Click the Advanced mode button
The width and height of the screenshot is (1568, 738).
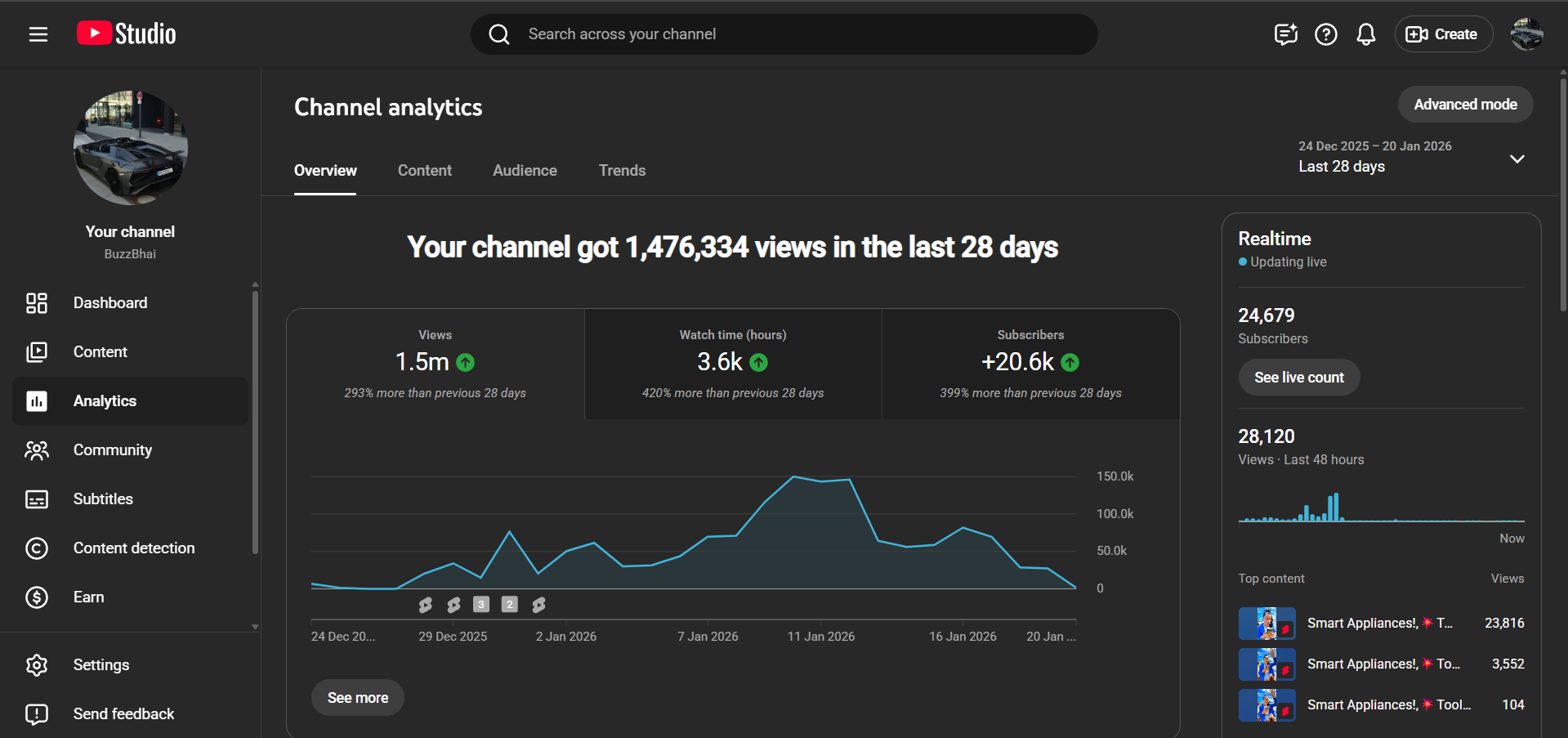pos(1464,105)
